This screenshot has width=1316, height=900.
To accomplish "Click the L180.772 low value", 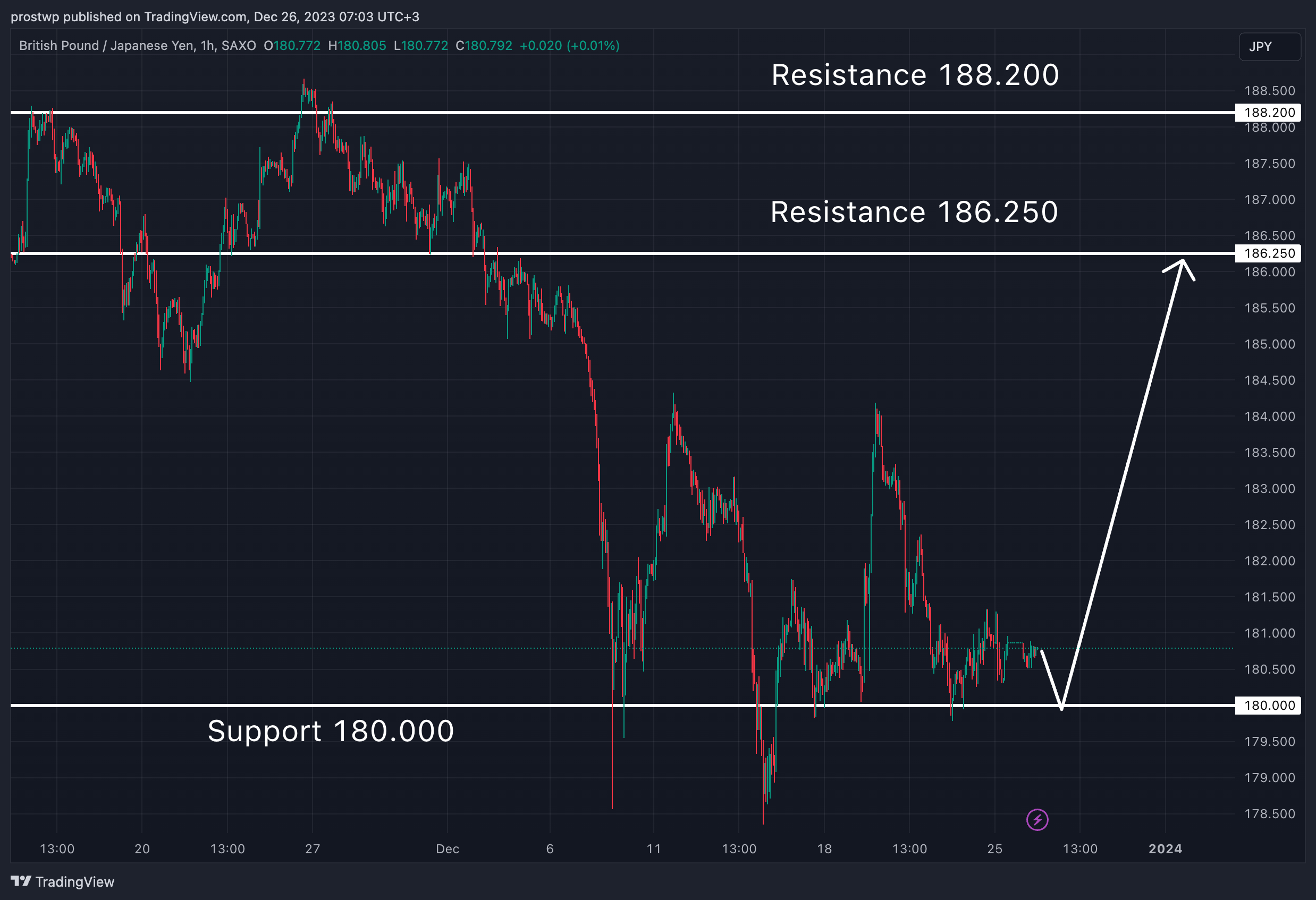I will pyautogui.click(x=421, y=46).
